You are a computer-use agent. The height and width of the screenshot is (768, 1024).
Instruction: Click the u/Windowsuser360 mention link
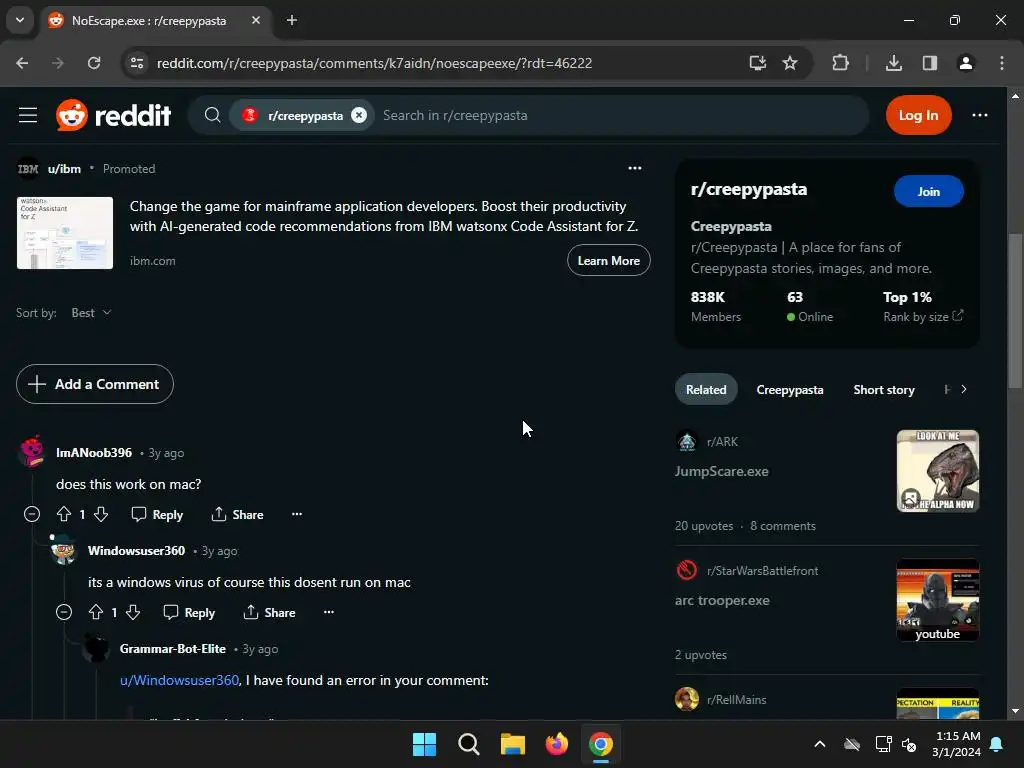click(180, 680)
